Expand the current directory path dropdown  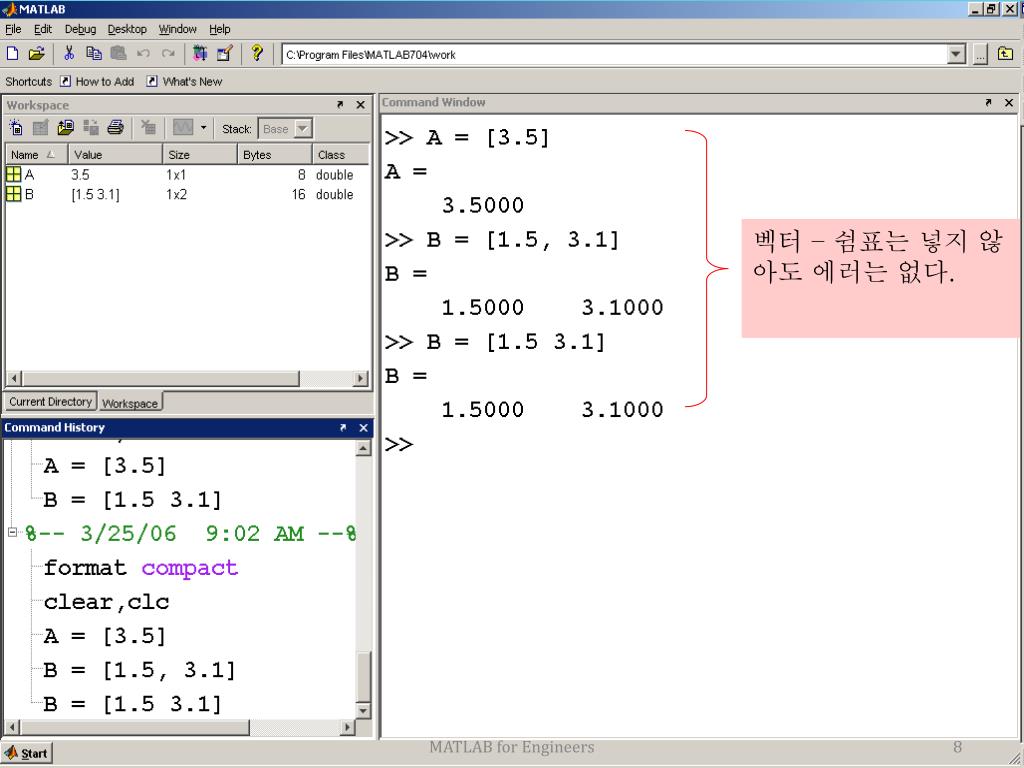956,55
